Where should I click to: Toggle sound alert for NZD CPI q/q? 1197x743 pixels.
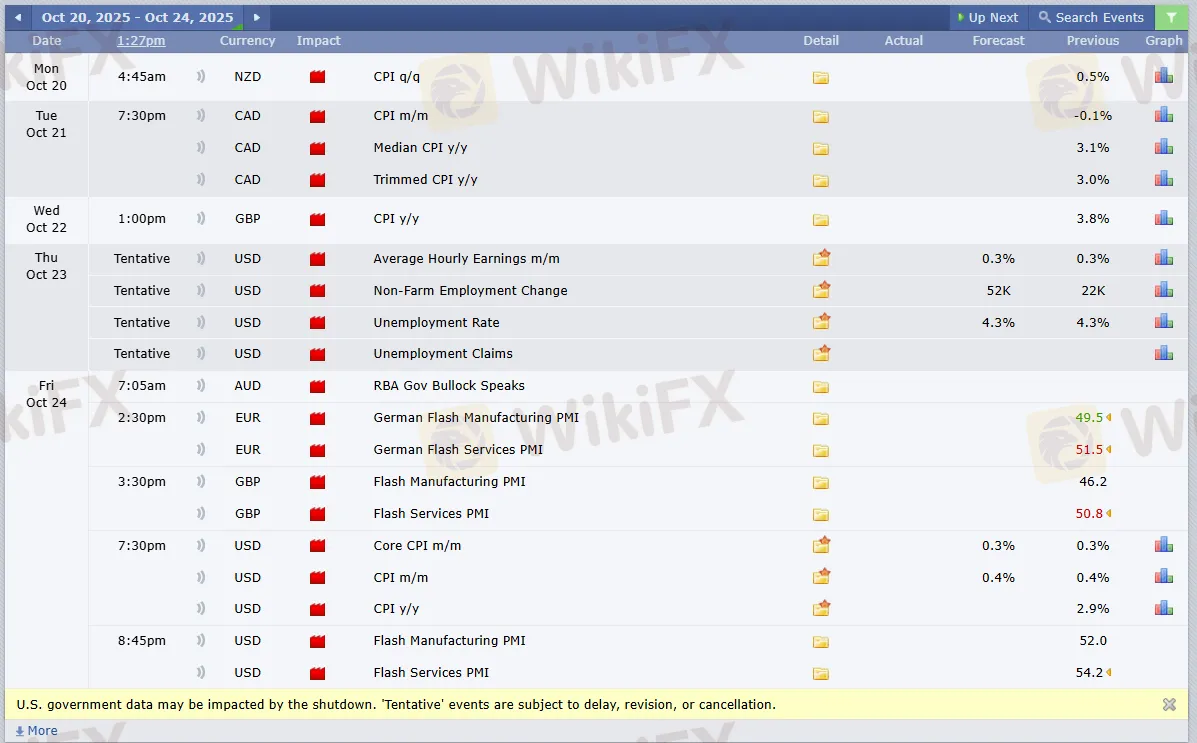[x=201, y=77]
